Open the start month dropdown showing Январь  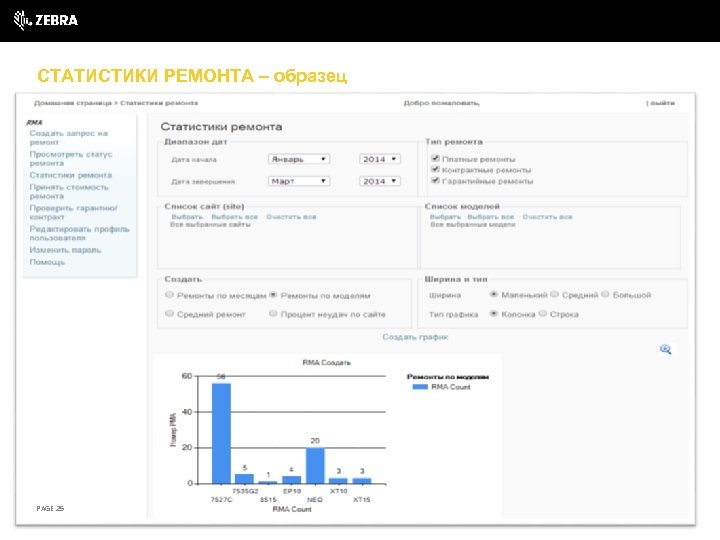(x=299, y=159)
